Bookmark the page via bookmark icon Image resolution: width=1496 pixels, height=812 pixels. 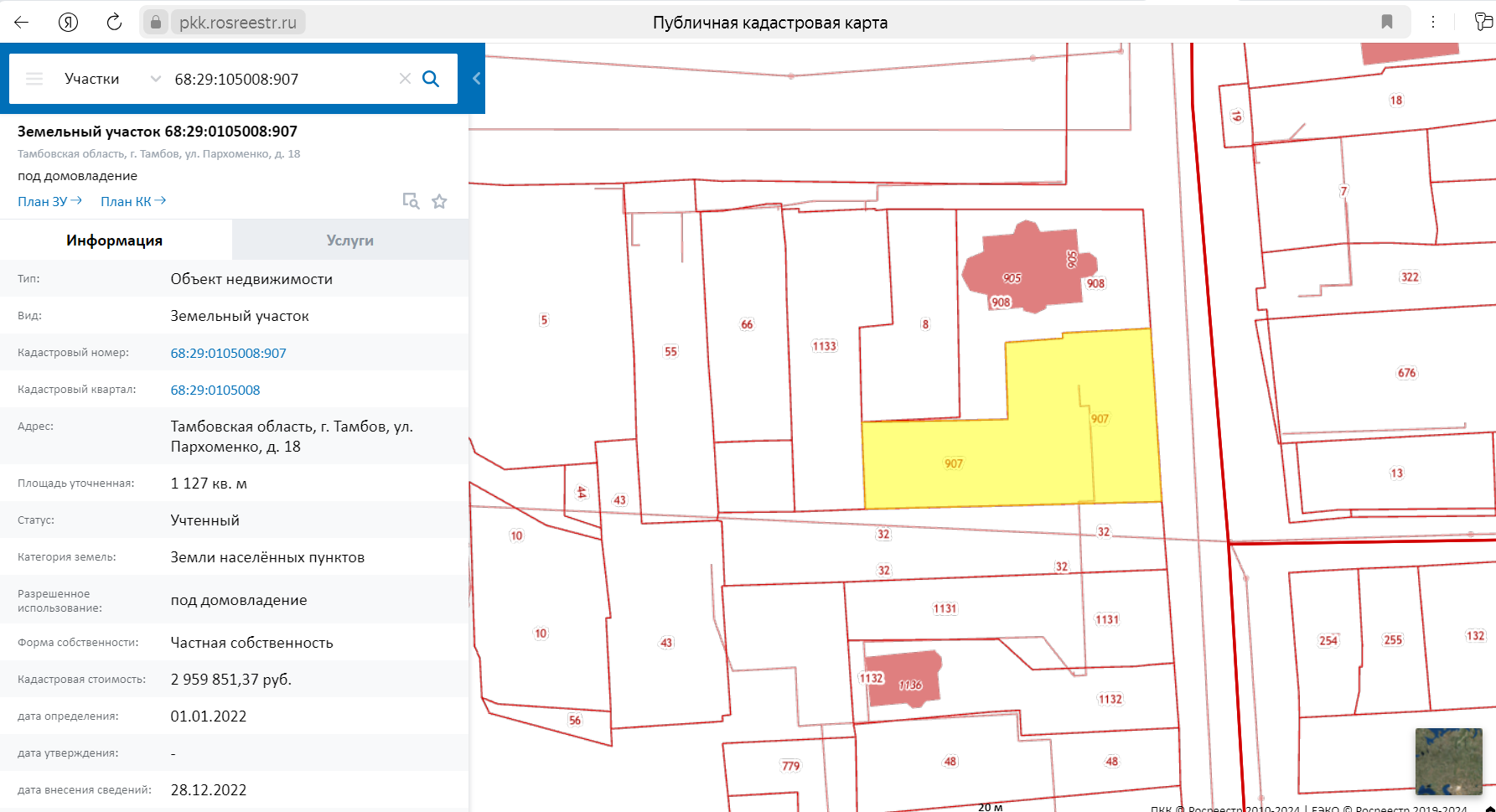tap(1387, 23)
